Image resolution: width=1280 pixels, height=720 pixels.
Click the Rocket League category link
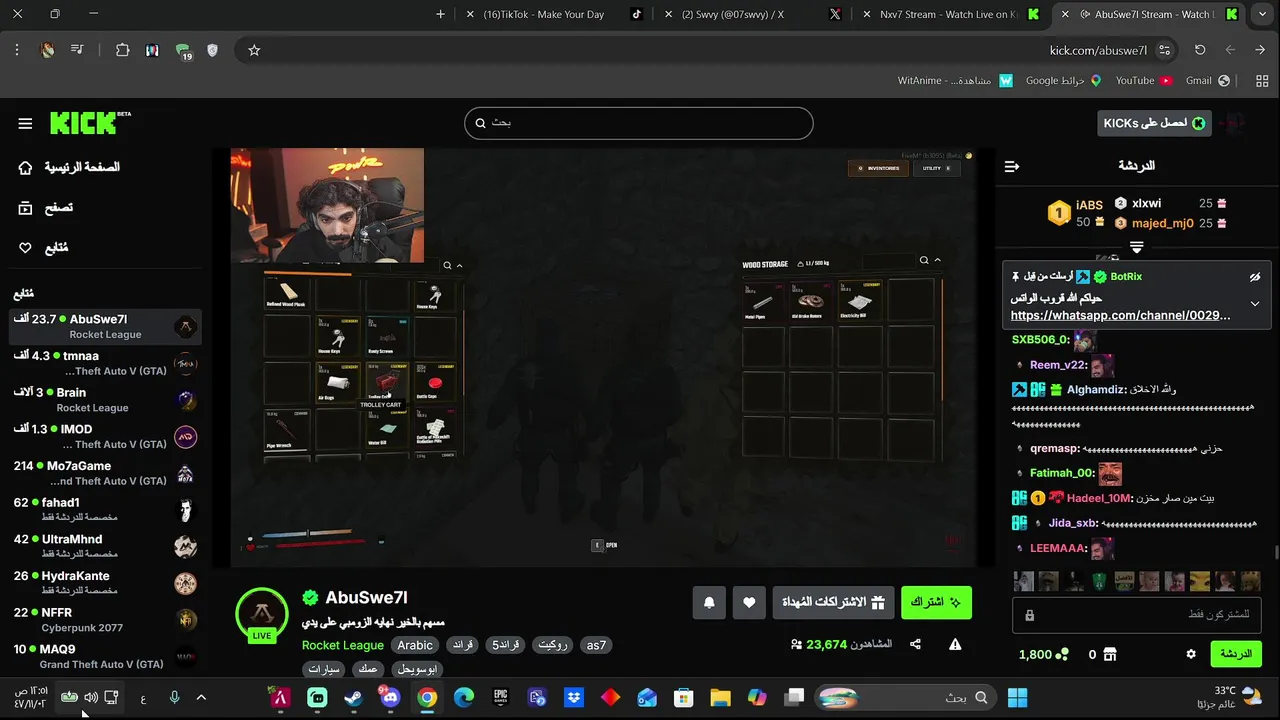point(343,645)
